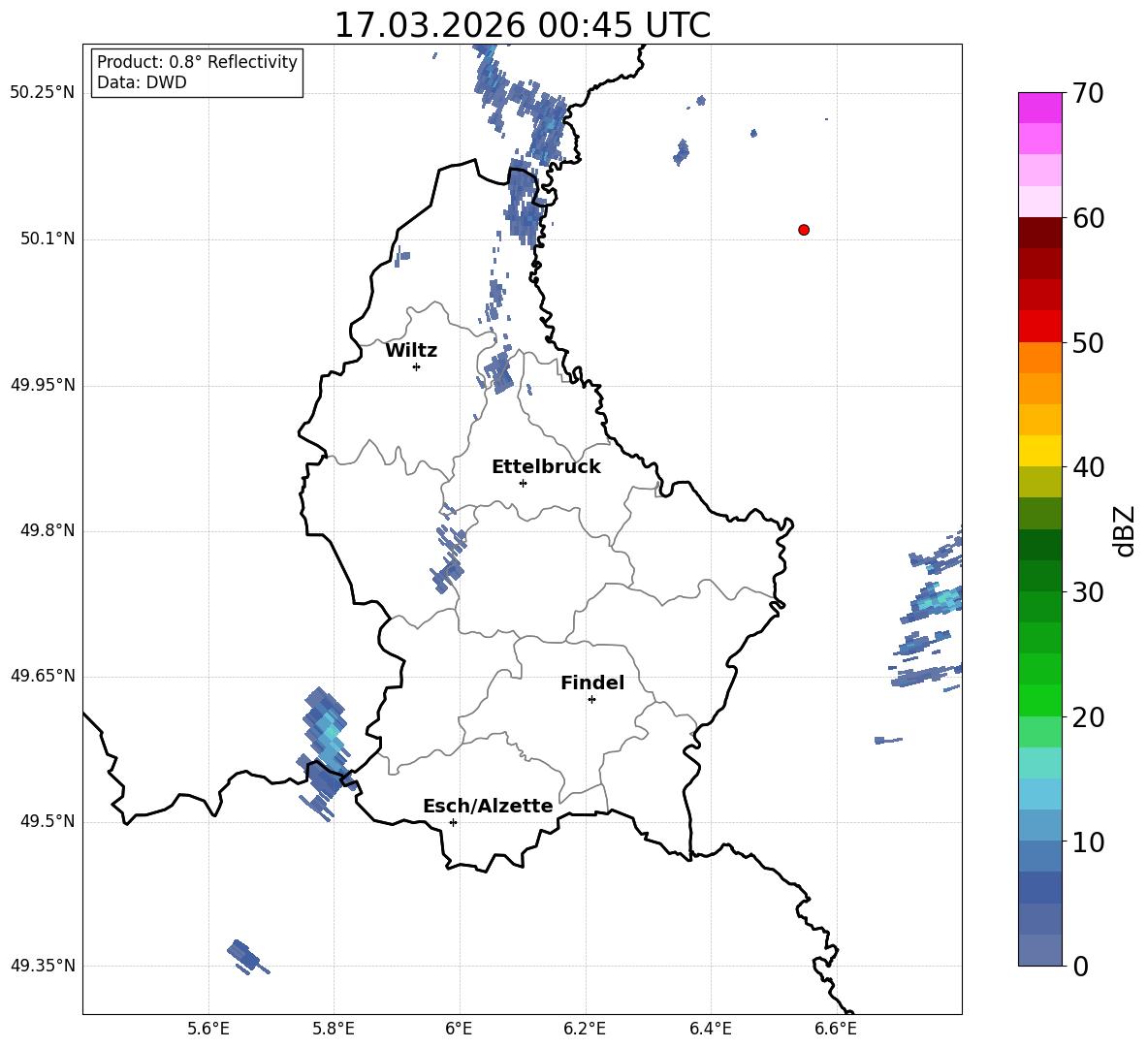Click the 6°E longitude label
The width and height of the screenshot is (1148, 1048).
[459, 1029]
